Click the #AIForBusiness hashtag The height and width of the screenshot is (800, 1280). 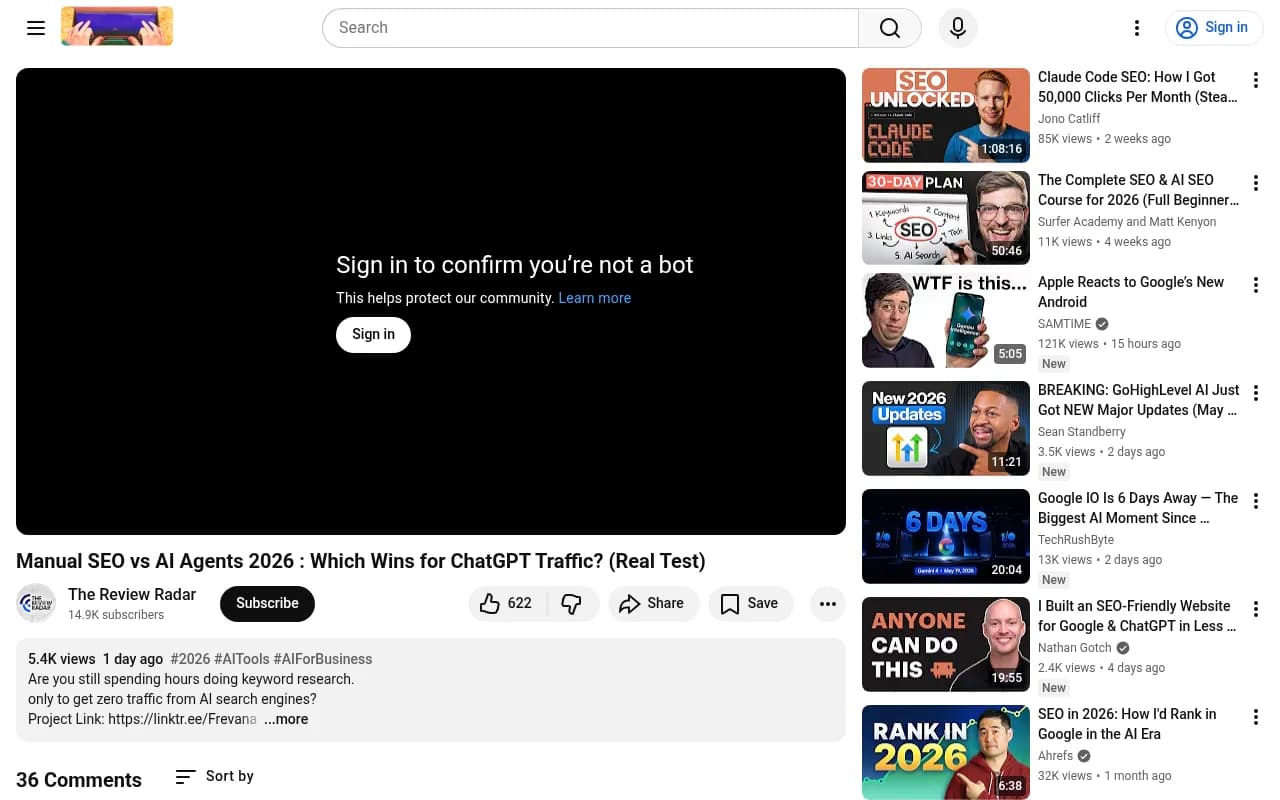pyautogui.click(x=322, y=659)
